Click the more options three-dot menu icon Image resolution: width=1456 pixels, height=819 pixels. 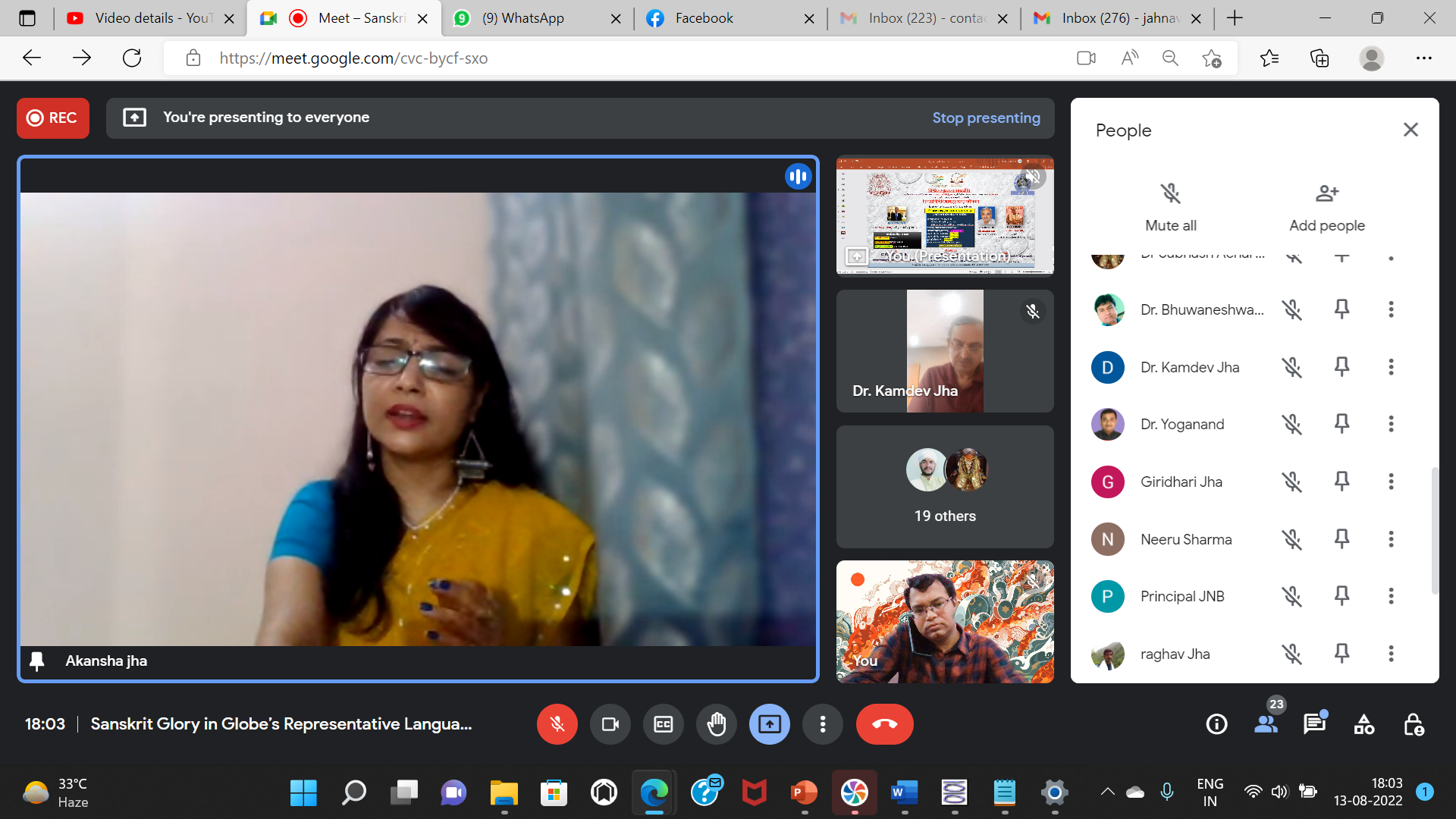tap(822, 724)
